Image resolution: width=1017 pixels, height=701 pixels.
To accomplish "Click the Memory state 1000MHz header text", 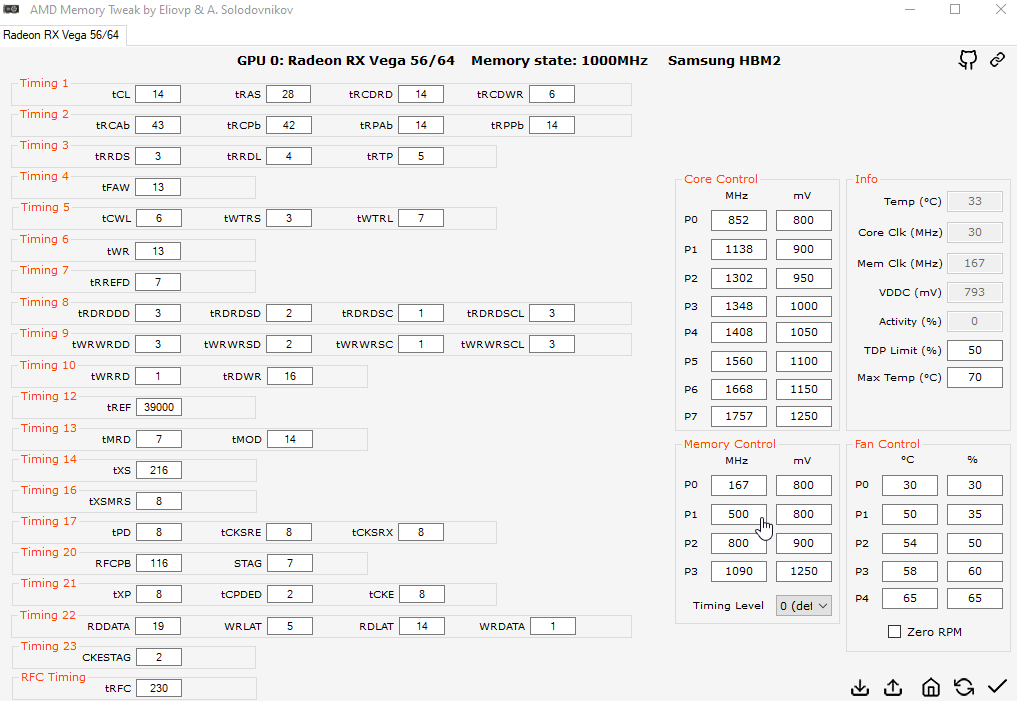I will pyautogui.click(x=559, y=60).
